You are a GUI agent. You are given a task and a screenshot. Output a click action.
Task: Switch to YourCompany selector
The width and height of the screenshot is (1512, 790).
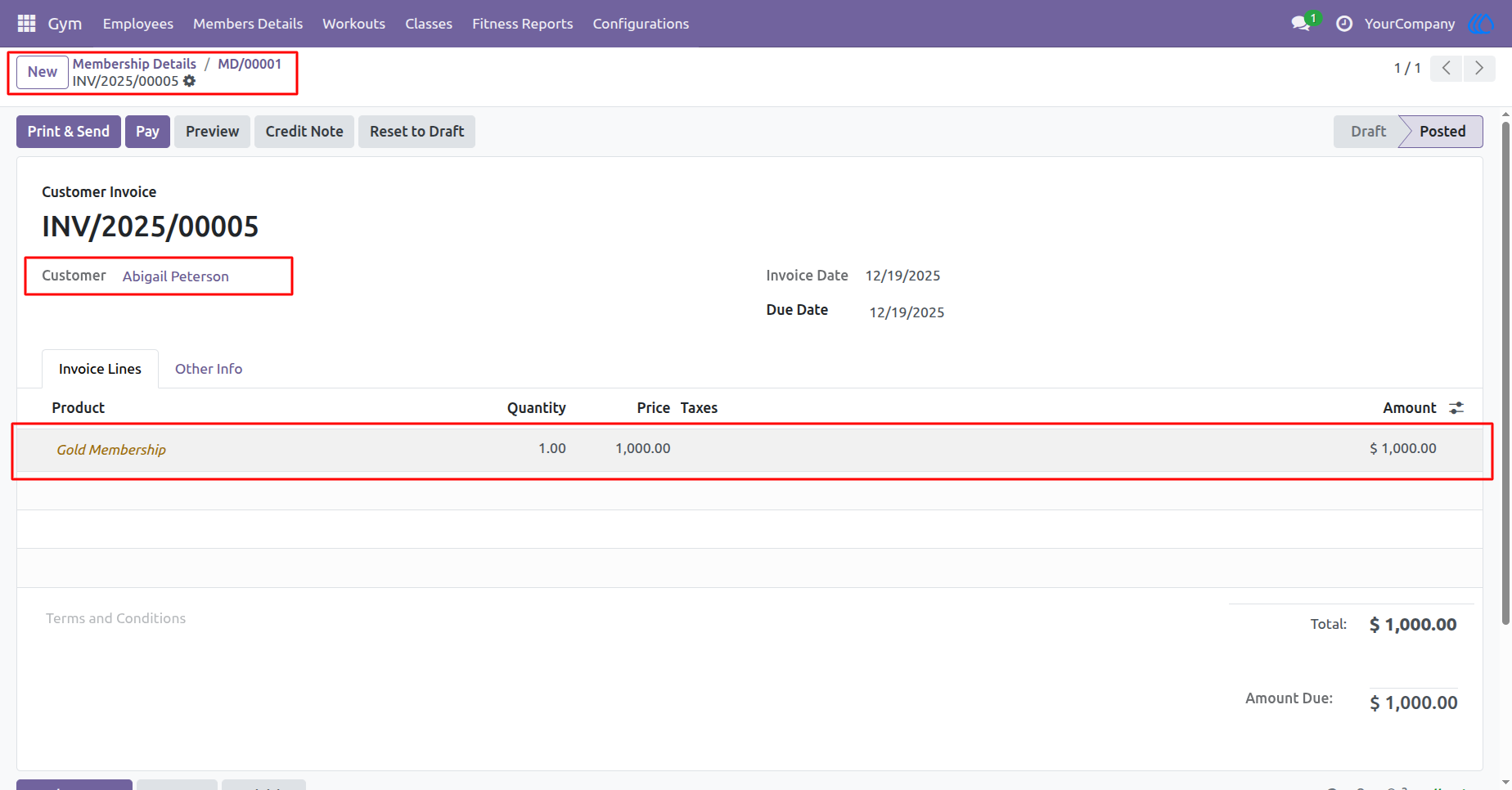[x=1410, y=24]
